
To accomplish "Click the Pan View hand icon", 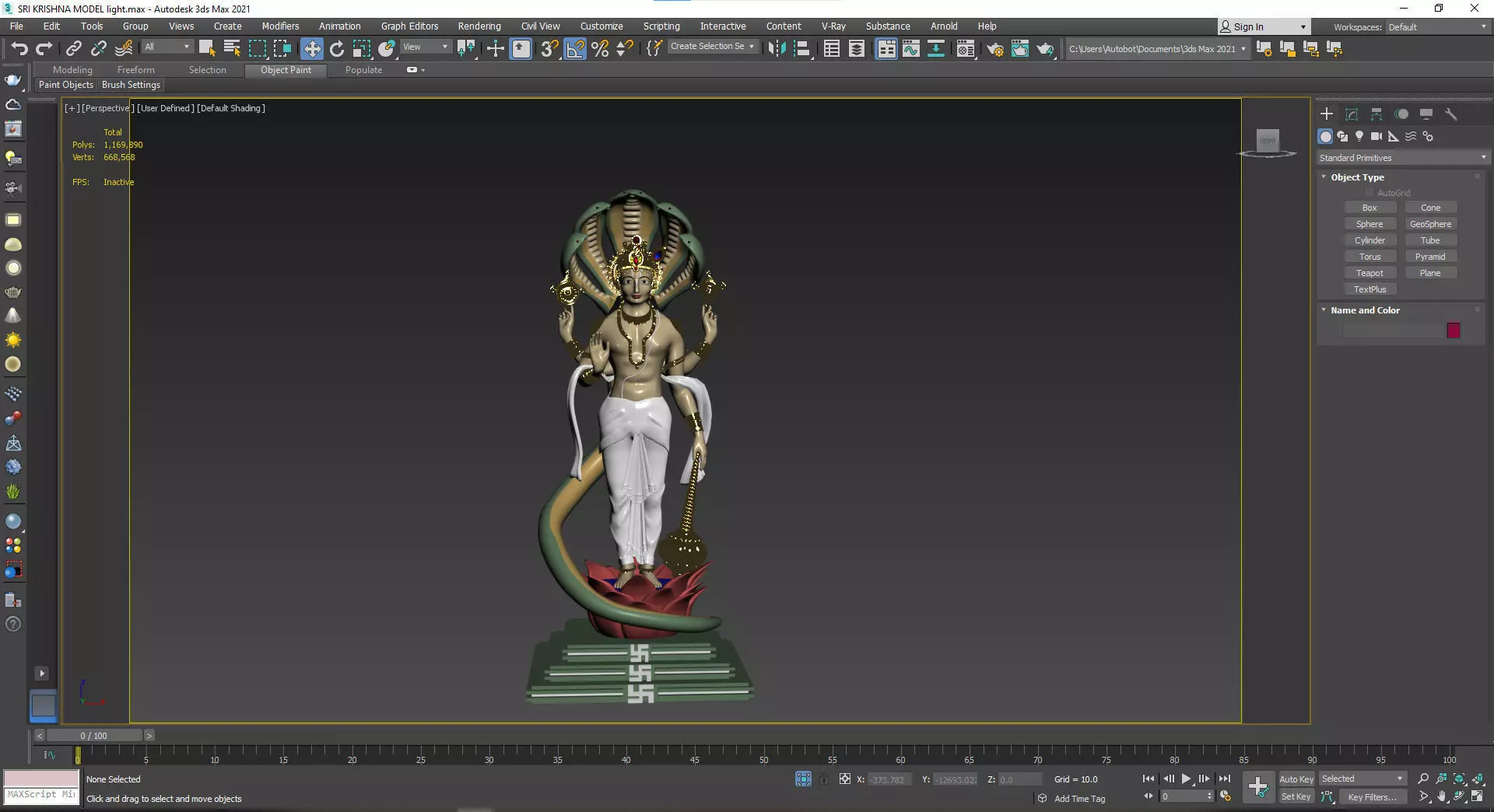I will (x=1441, y=796).
